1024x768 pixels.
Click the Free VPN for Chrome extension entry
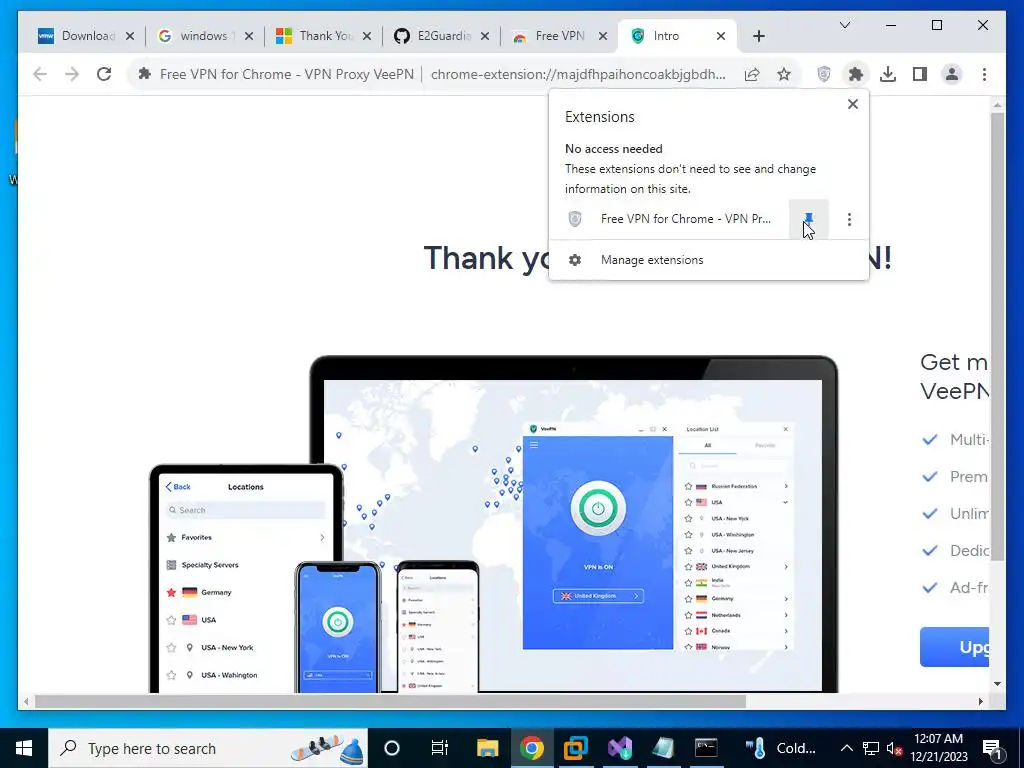pos(669,219)
